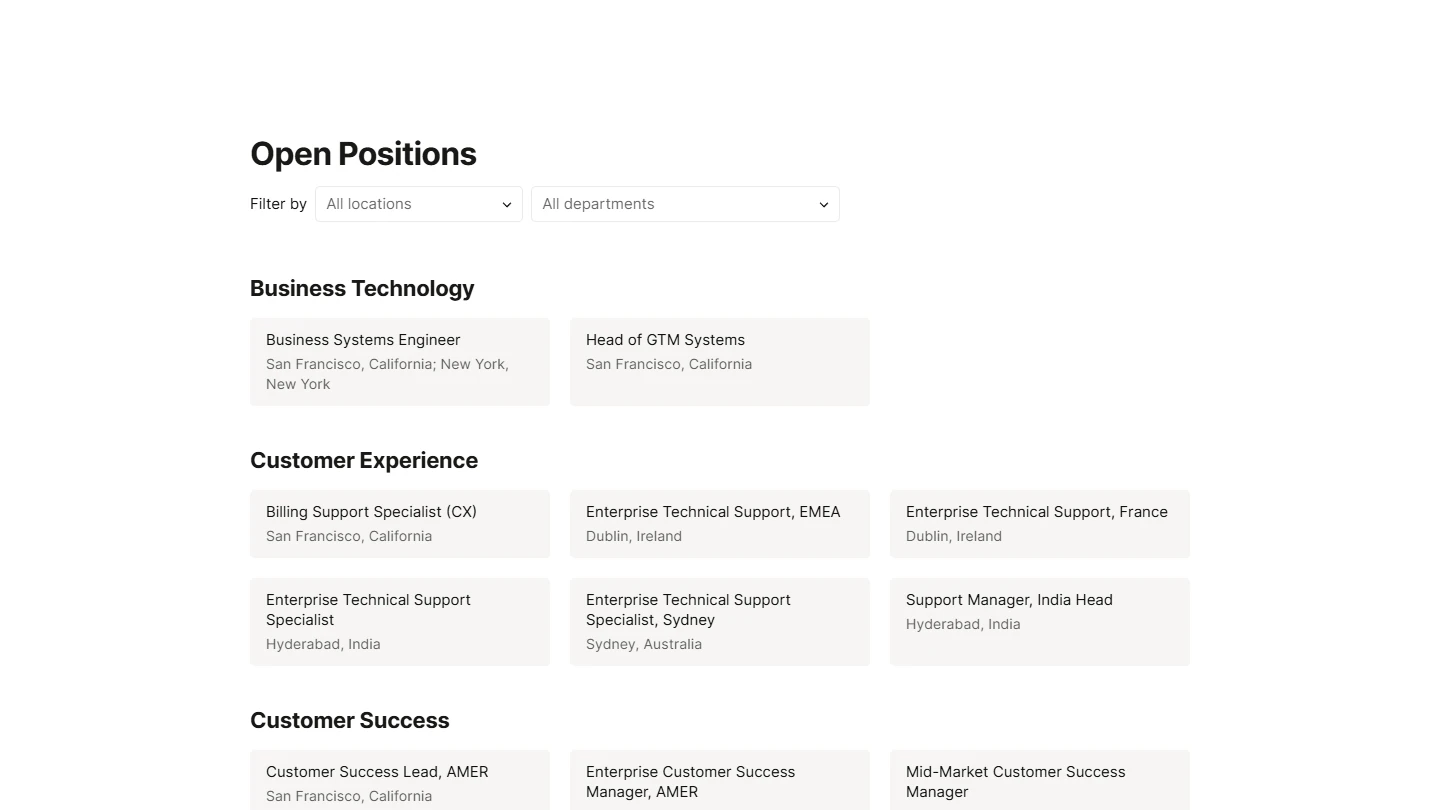Image resolution: width=1440 pixels, height=810 pixels.
Task: Select Enterprise Customer Success Manager, AMER
Action: coord(719,781)
